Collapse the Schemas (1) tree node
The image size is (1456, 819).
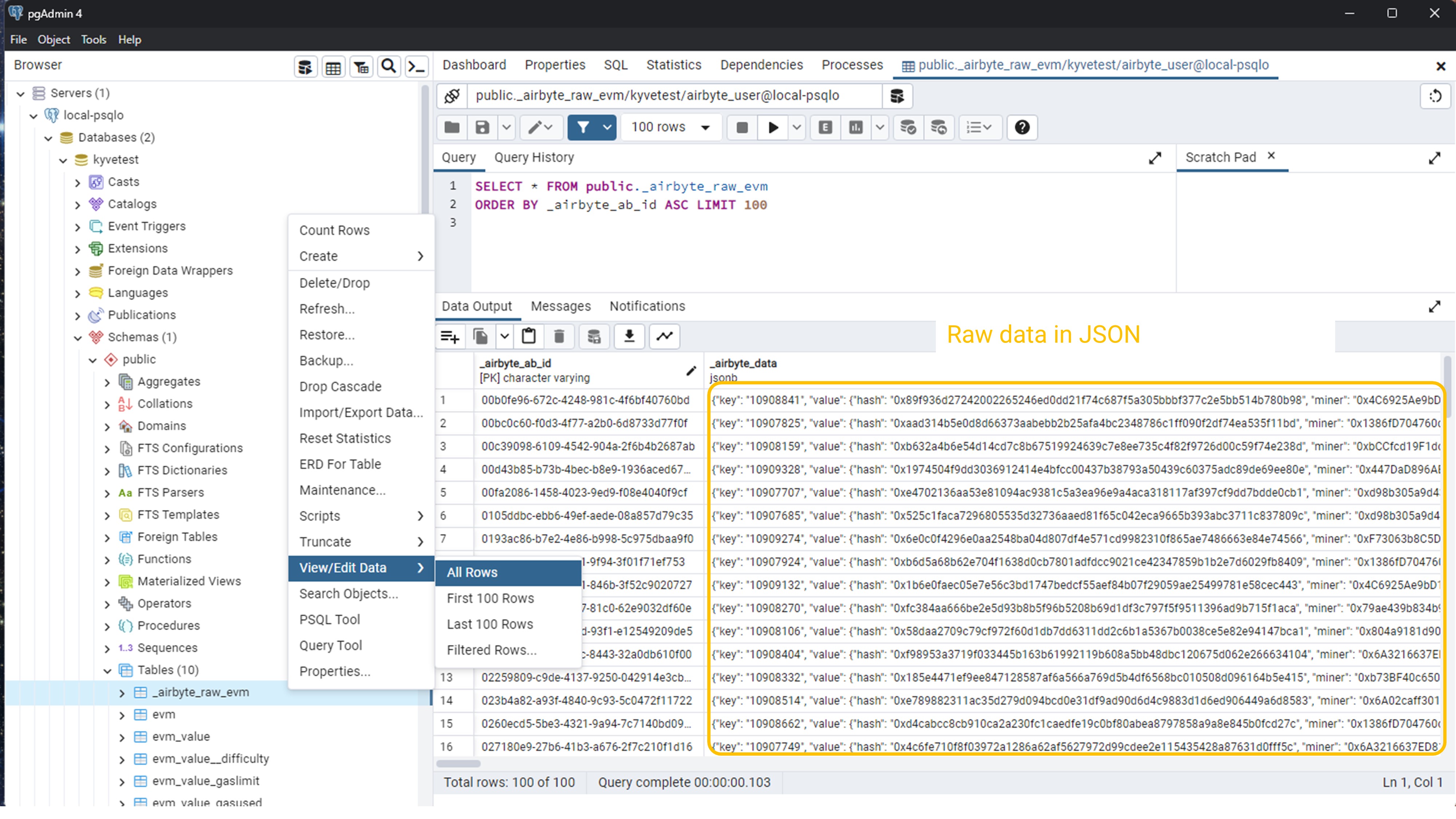[78, 338]
